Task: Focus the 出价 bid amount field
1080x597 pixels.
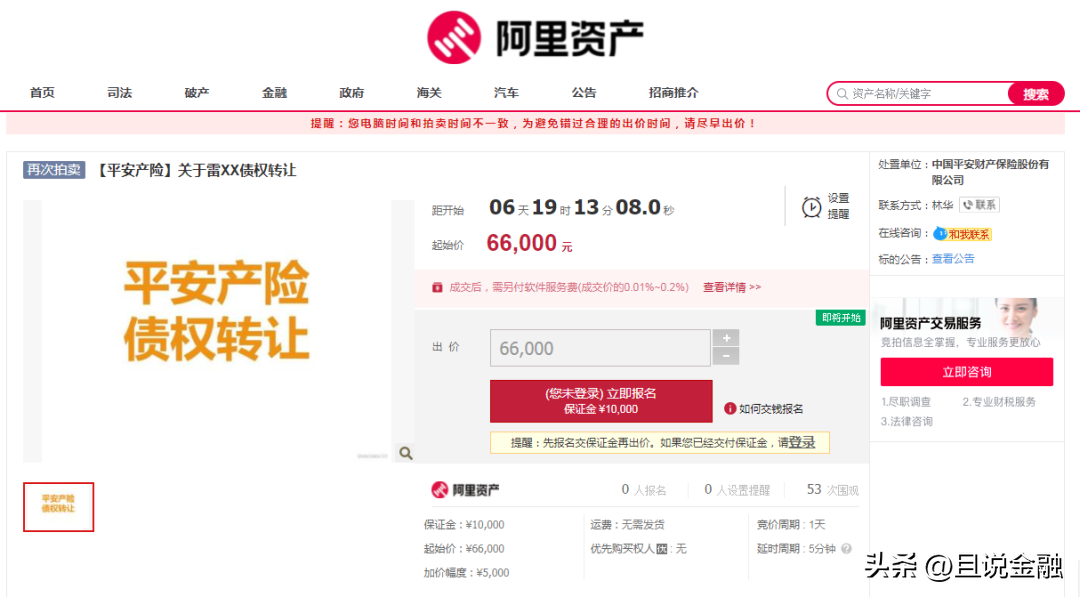Action: [x=600, y=348]
